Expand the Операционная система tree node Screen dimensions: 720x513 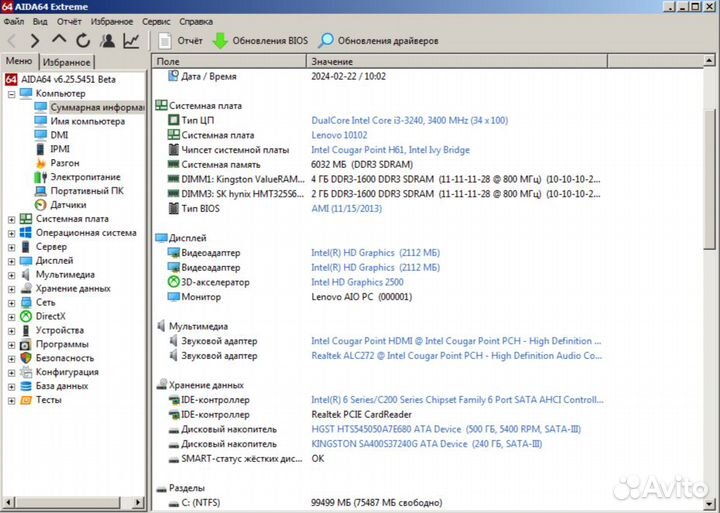[11, 233]
